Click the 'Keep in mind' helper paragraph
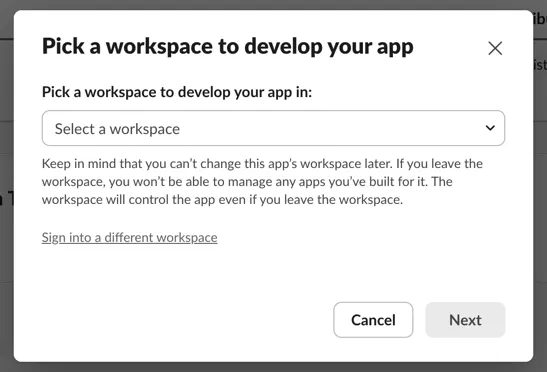 click(x=262, y=181)
